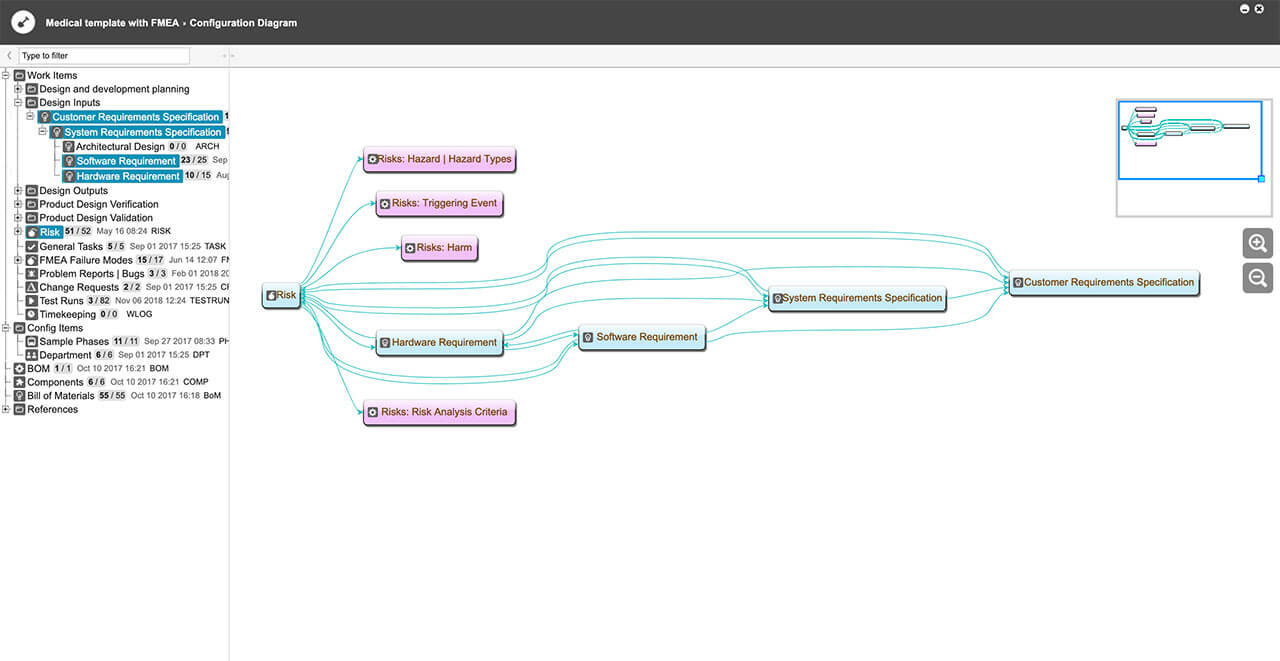
Task: Click the Components puzzle icon
Action: [20, 382]
